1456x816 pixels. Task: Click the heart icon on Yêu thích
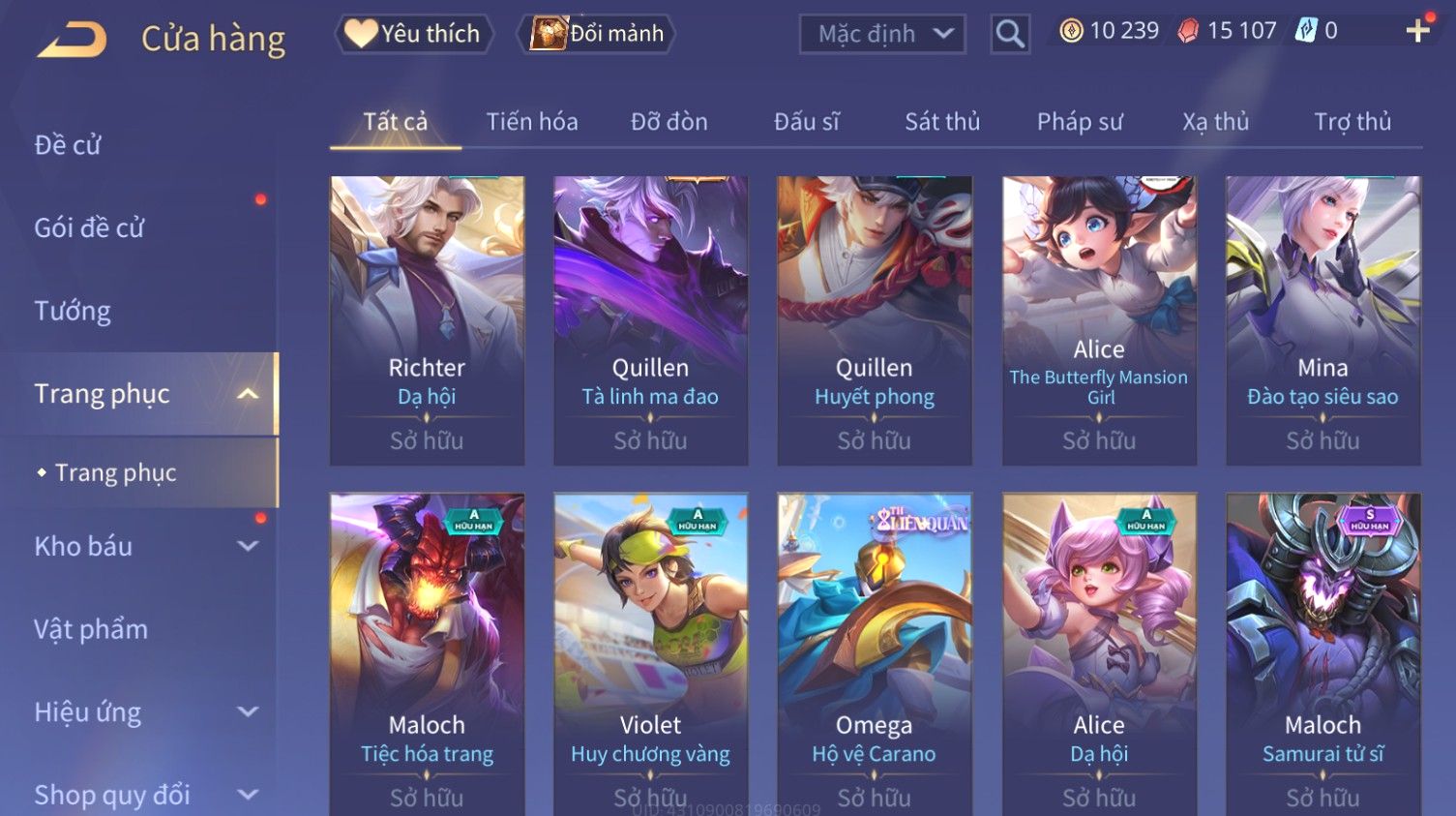click(x=361, y=33)
